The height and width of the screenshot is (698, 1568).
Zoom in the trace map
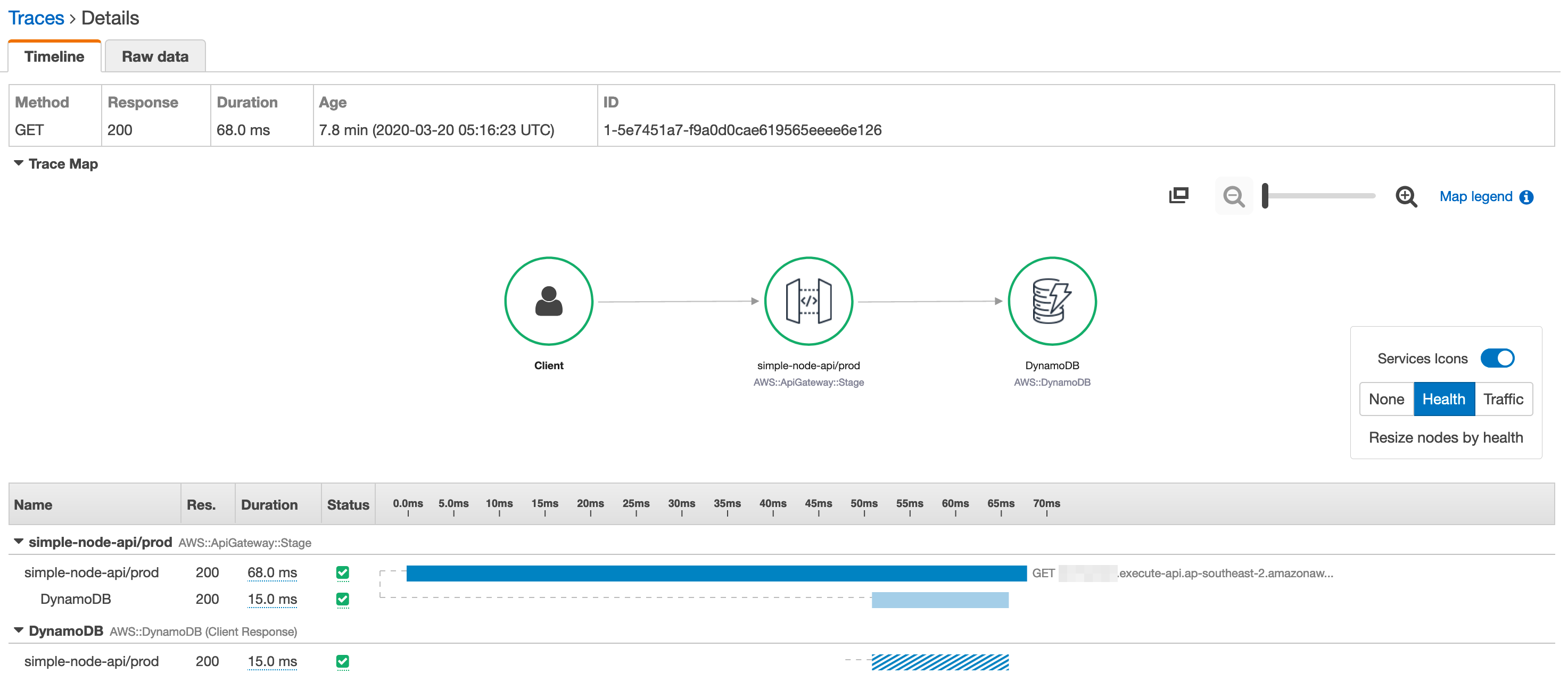click(x=1406, y=196)
